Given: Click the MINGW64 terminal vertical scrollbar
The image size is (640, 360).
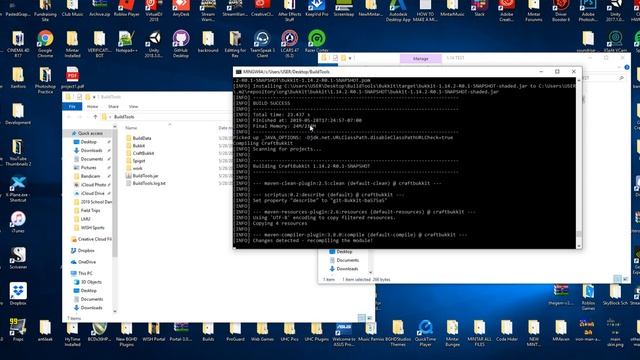Looking at the screenshot, I should coord(579,163).
